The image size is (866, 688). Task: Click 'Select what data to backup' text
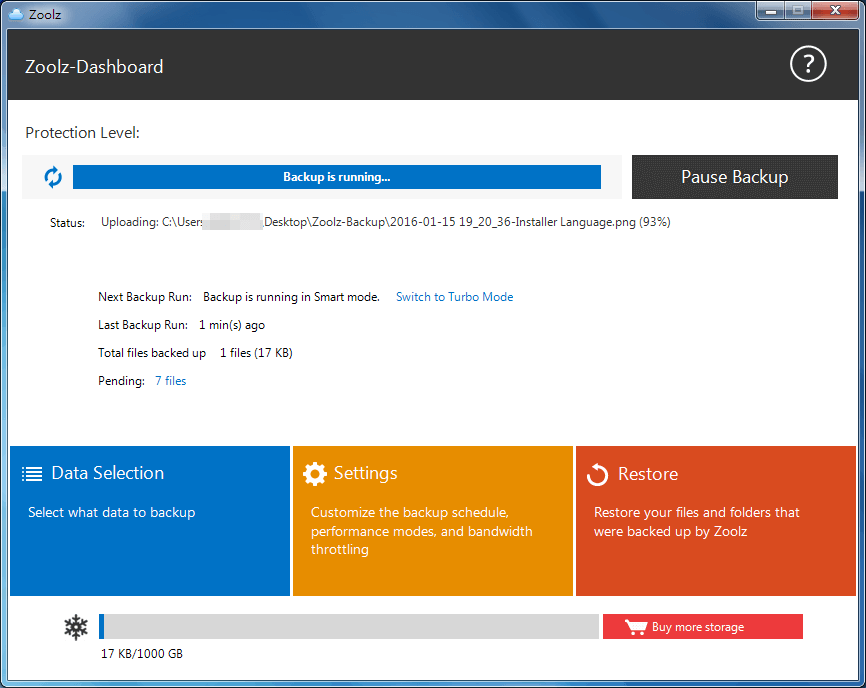point(112,513)
